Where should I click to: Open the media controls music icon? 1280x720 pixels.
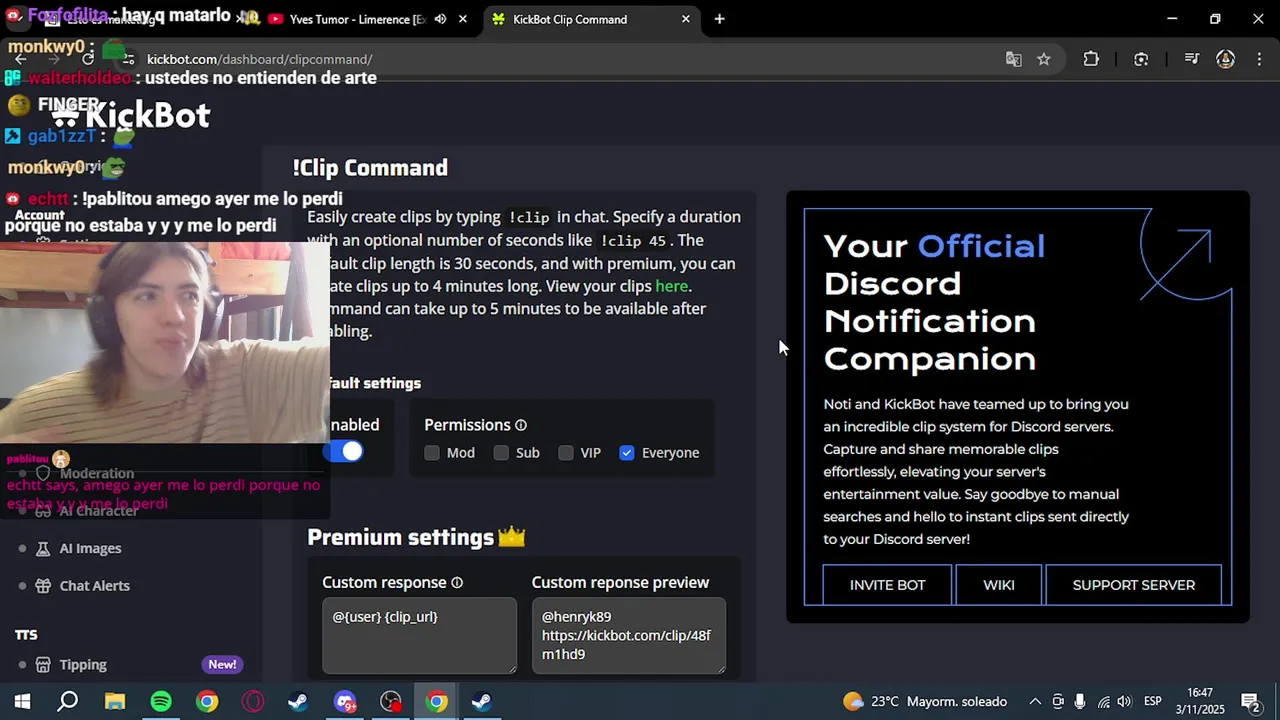click(1191, 59)
